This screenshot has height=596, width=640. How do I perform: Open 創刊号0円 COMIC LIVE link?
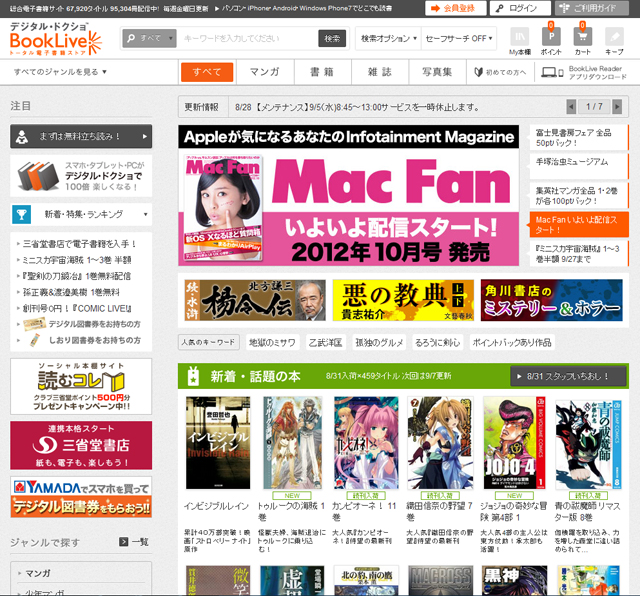tap(77, 308)
